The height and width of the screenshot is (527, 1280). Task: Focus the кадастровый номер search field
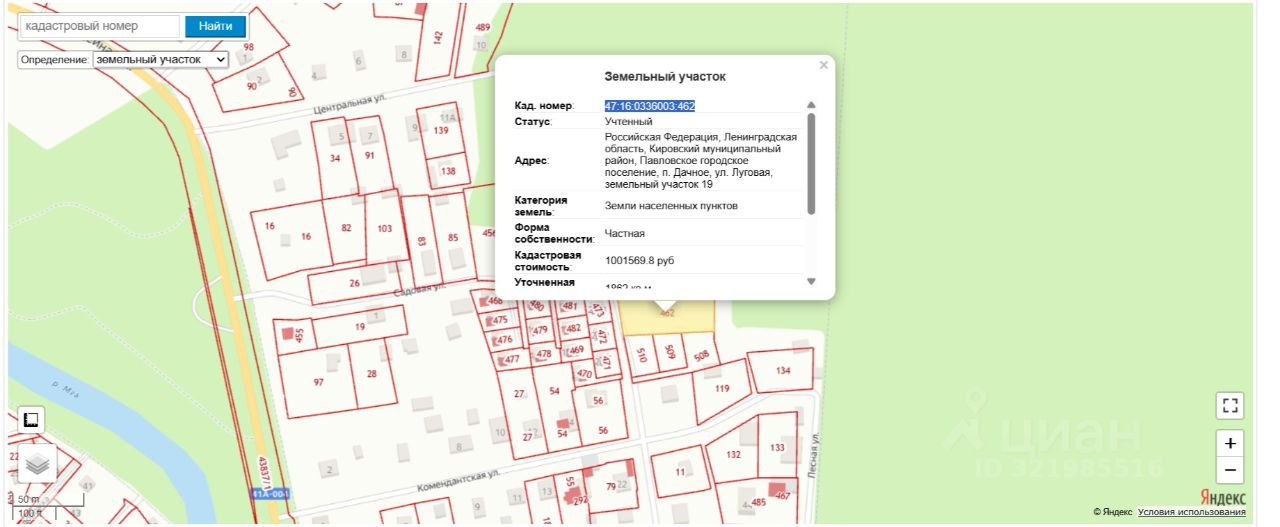click(x=100, y=26)
